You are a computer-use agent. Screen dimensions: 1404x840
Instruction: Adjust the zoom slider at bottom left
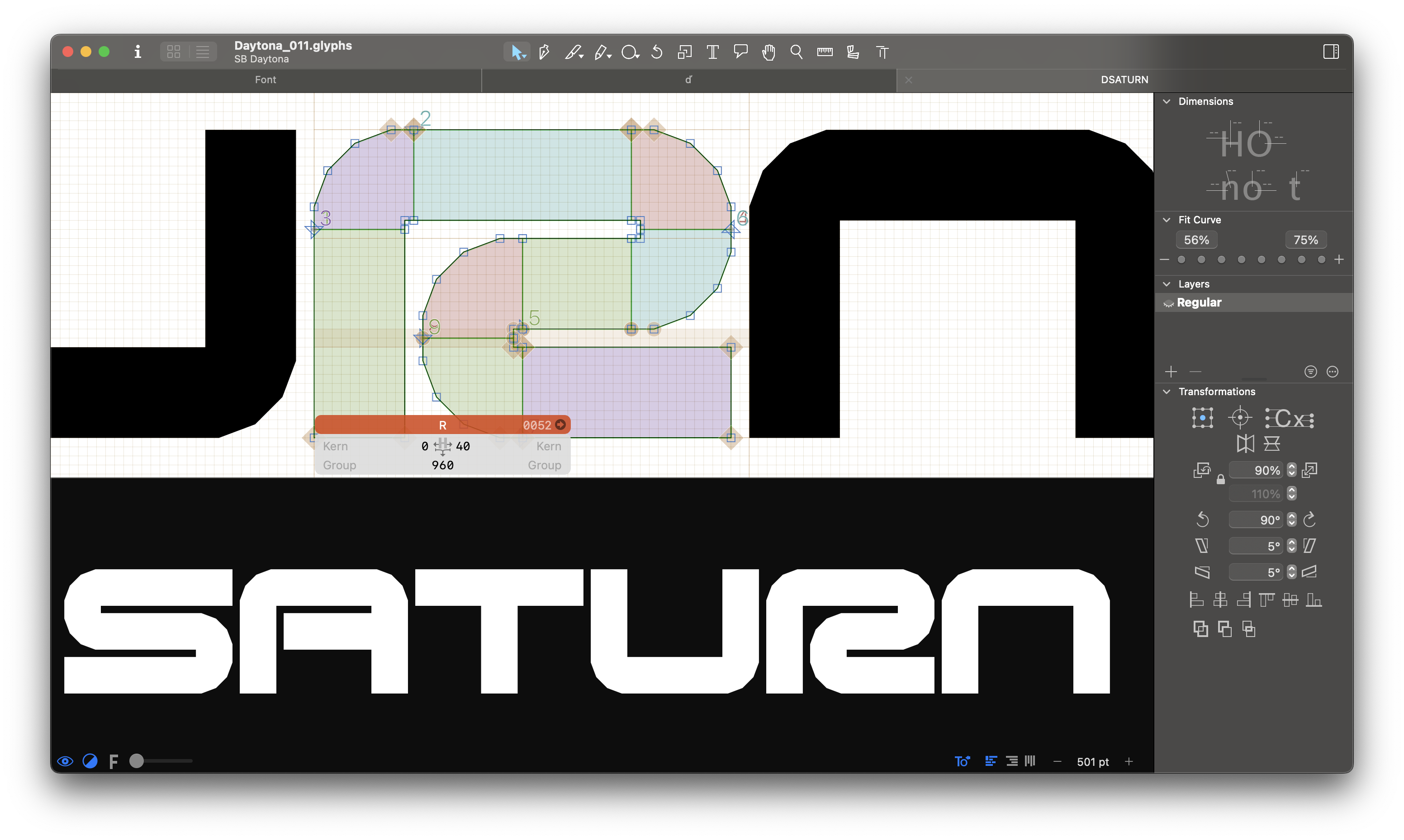point(138,761)
